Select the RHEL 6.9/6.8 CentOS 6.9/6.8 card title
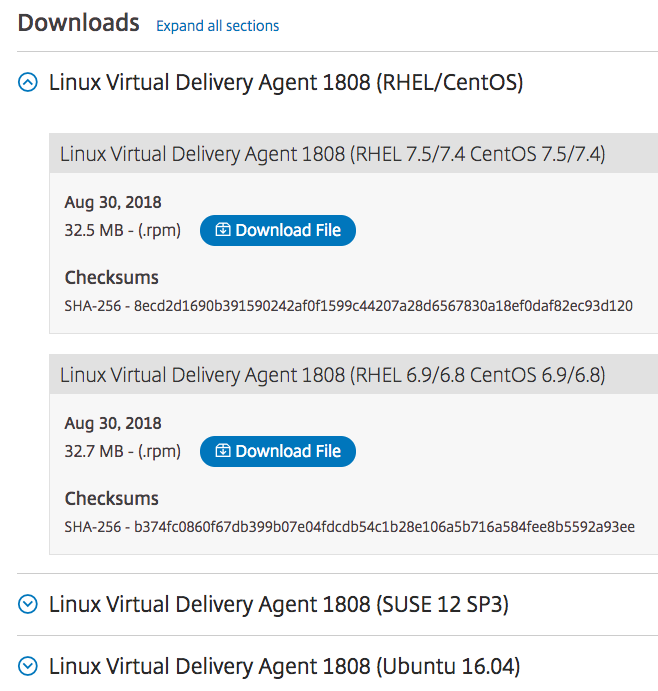 pos(333,375)
